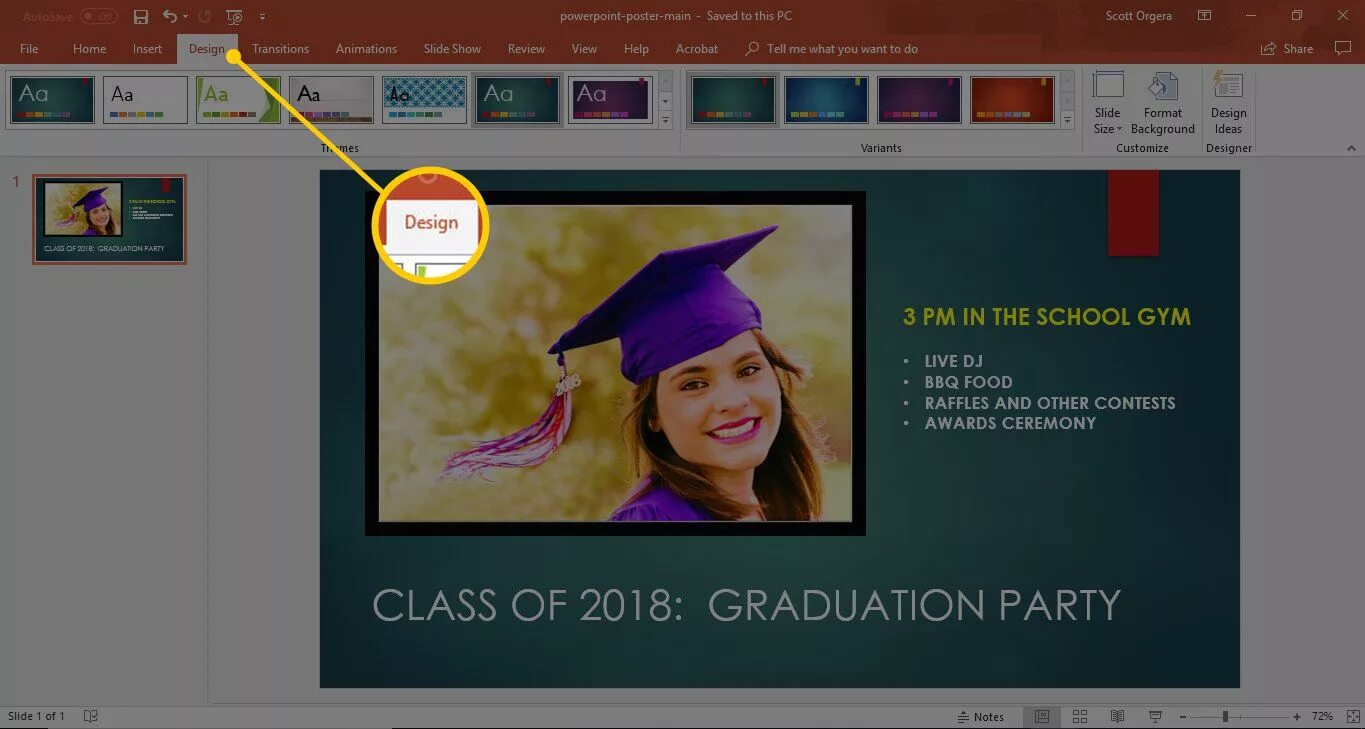Viewport: 1365px width, 729px height.
Task: Collapse the ribbon with the caret
Action: (1352, 148)
